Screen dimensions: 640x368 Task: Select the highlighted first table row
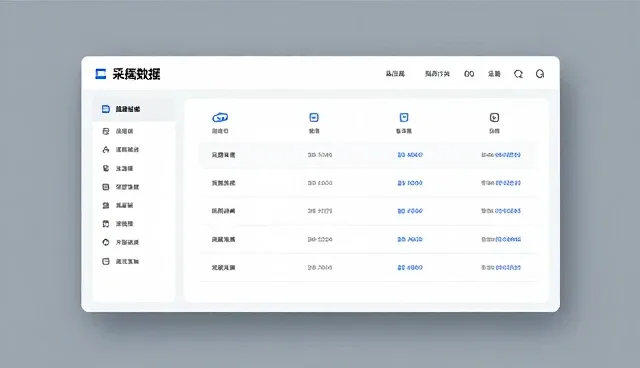pos(367,155)
